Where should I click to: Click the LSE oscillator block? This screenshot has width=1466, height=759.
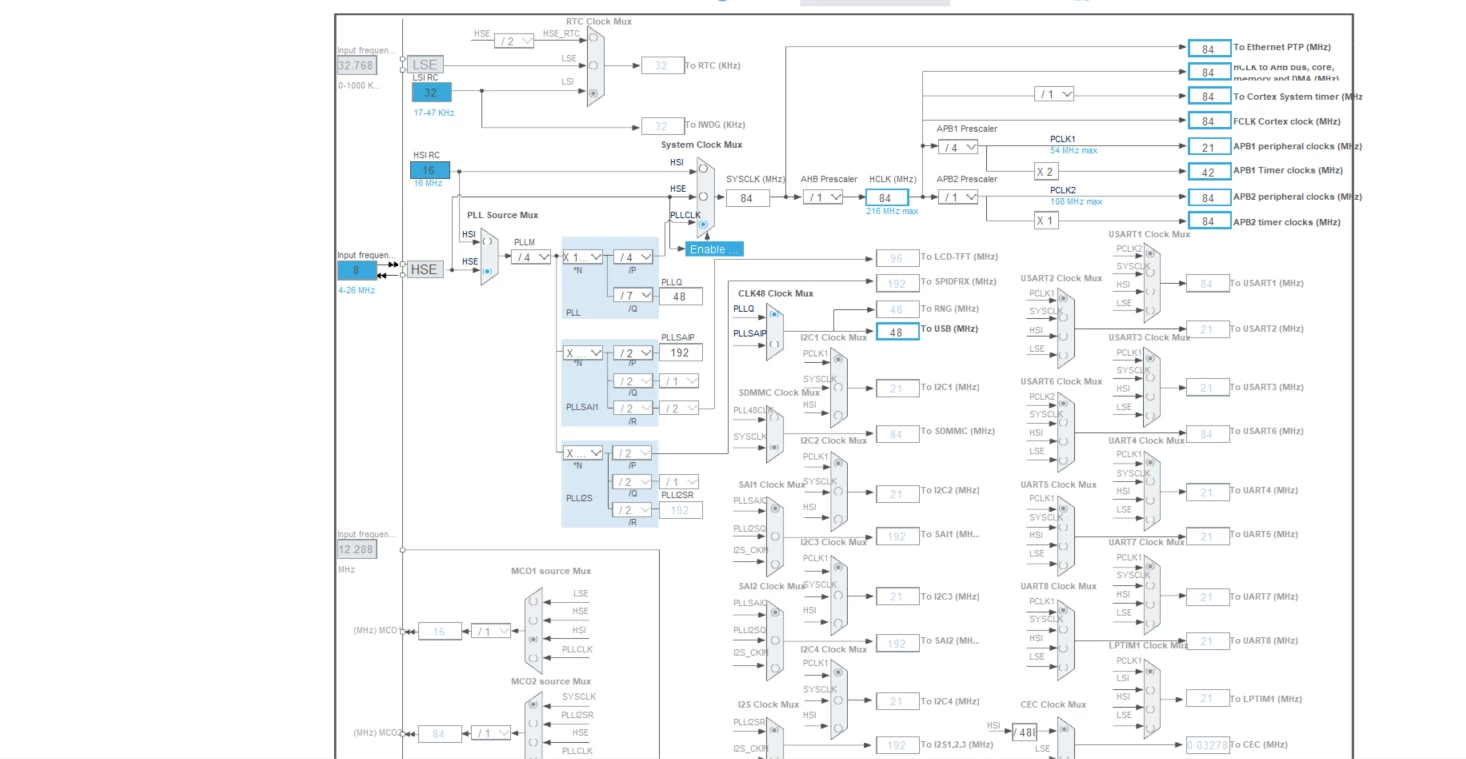(x=424, y=65)
